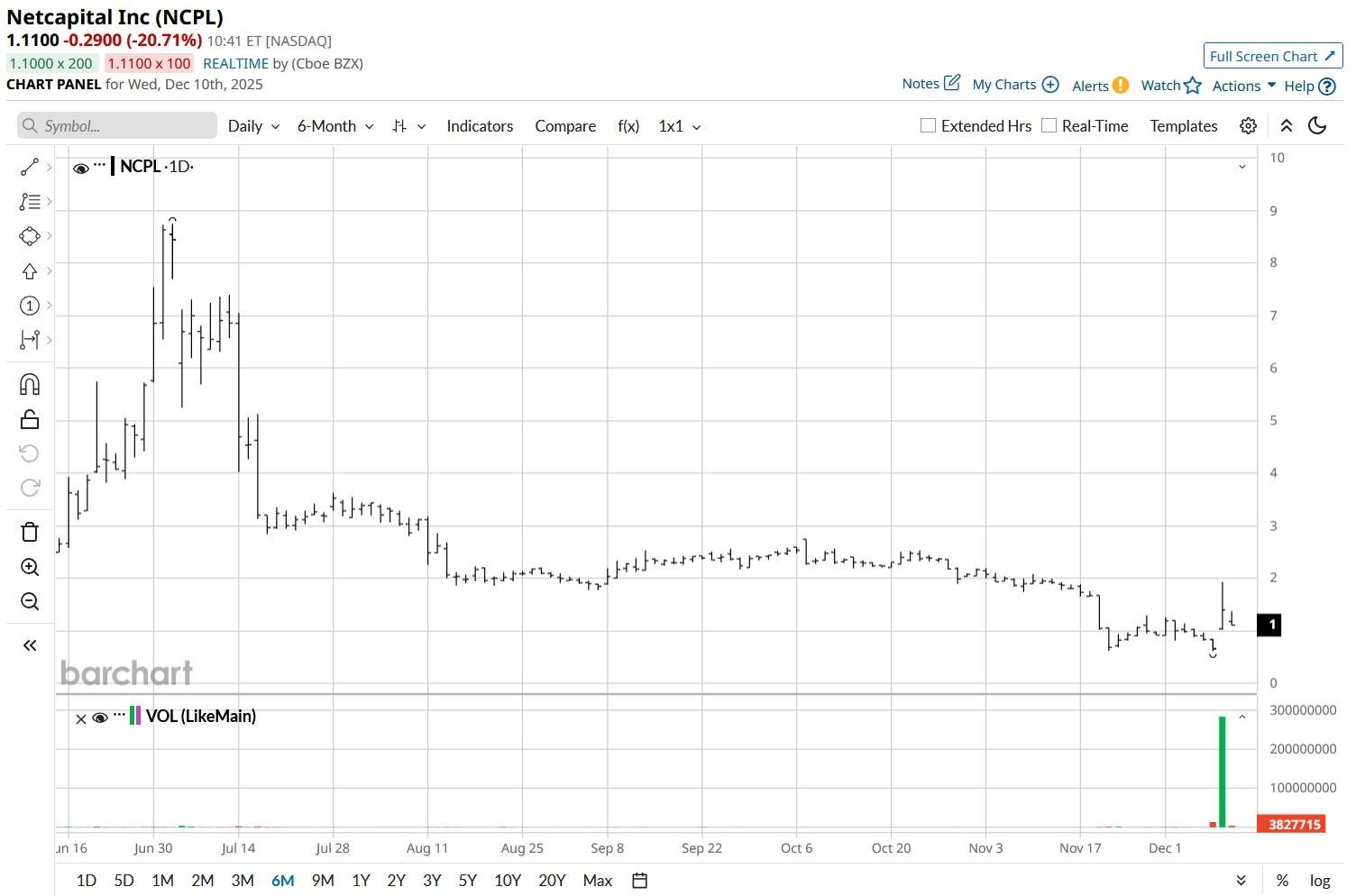Image resolution: width=1356 pixels, height=896 pixels.
Task: Select the 5Y time range
Action: [467, 881]
